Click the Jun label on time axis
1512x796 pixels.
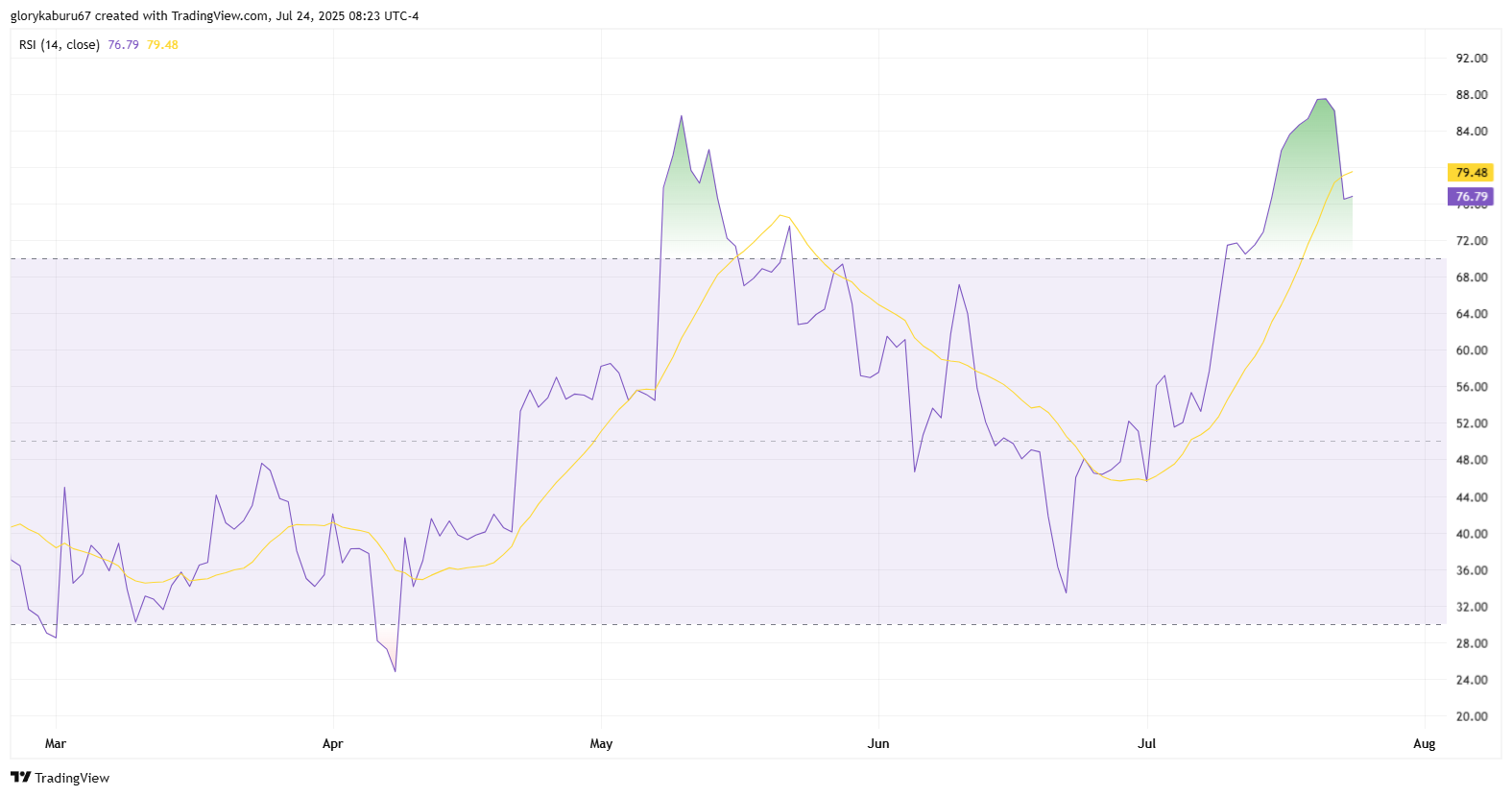878,744
